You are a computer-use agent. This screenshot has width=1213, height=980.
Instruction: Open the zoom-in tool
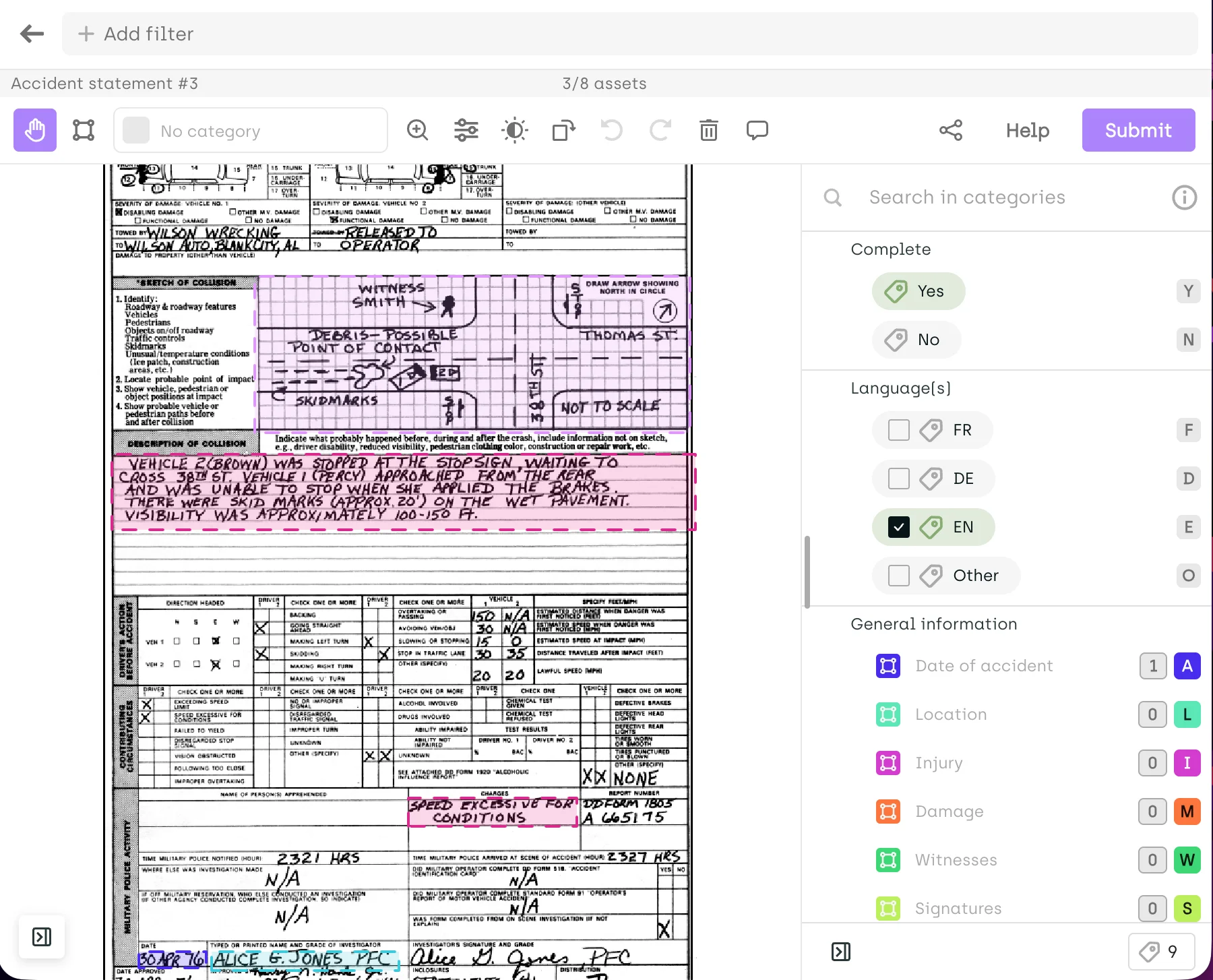coord(418,130)
